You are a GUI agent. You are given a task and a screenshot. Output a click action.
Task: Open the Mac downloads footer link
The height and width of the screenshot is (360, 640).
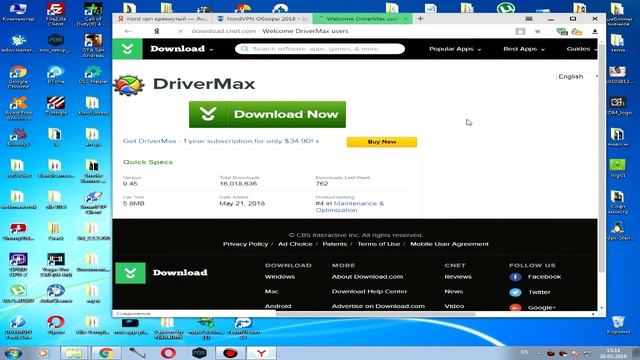[271, 291]
